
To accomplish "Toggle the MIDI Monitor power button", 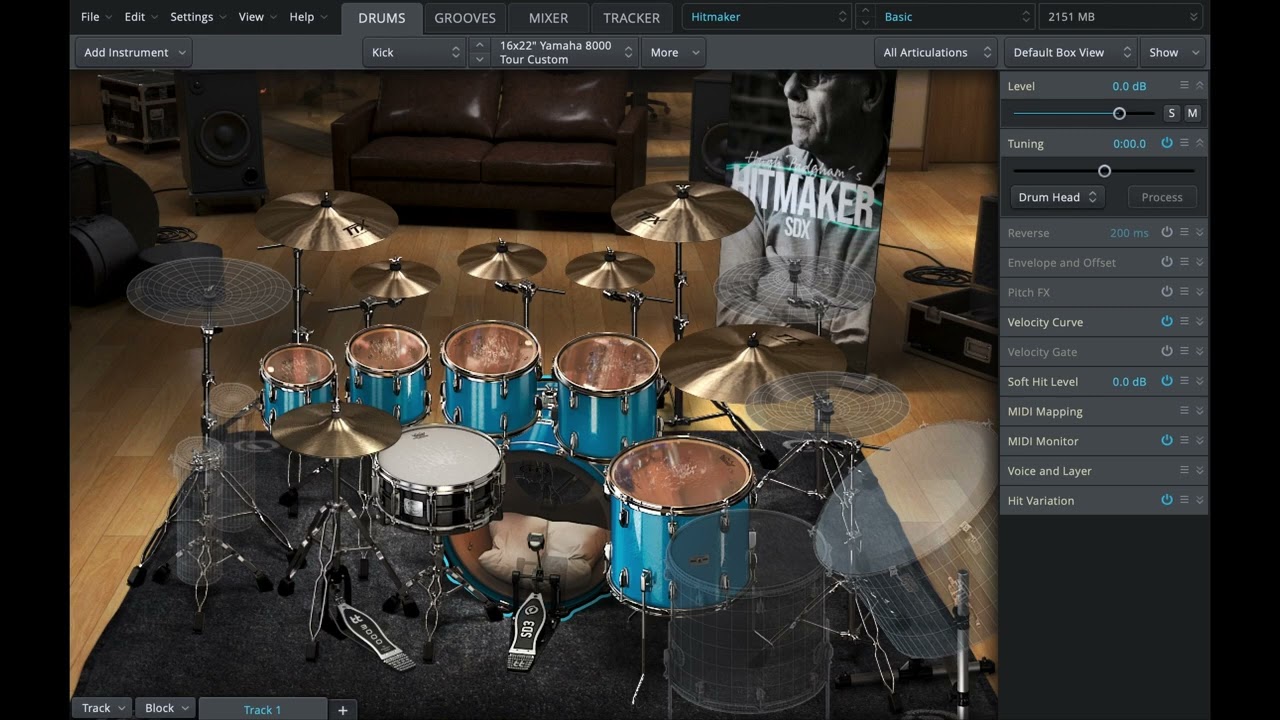I will 1167,440.
